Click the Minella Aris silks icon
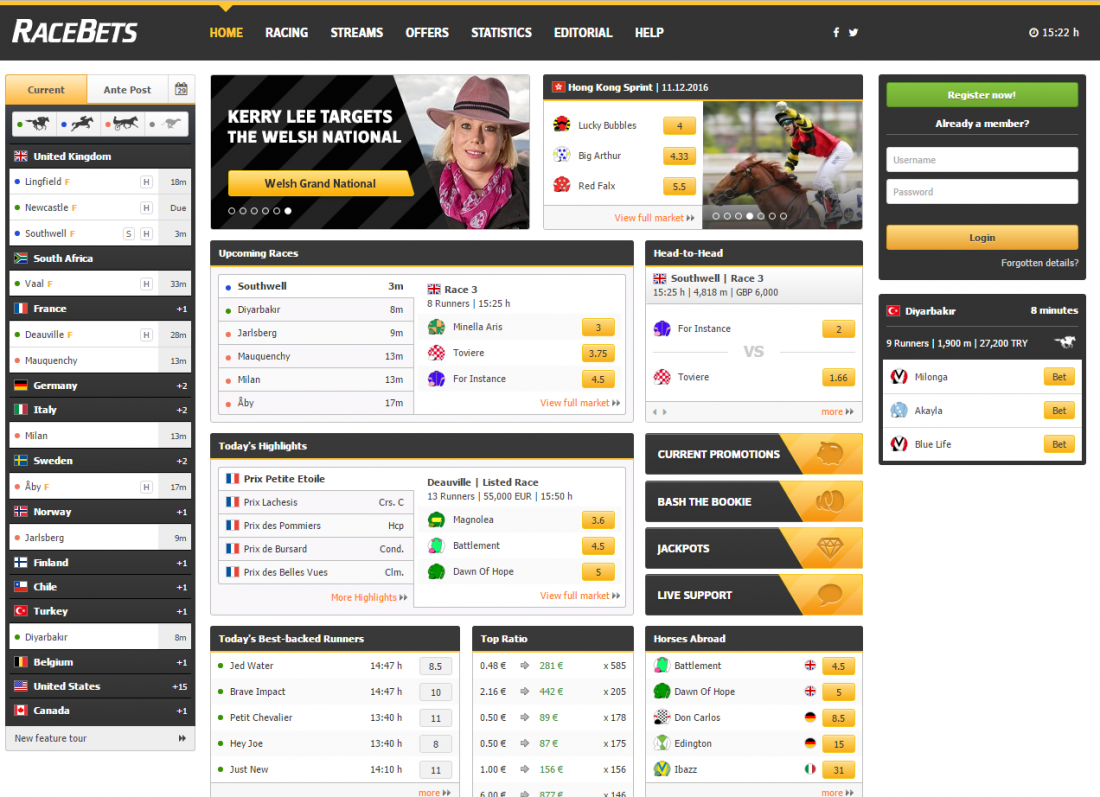This screenshot has height=797, width=1100. click(x=436, y=327)
